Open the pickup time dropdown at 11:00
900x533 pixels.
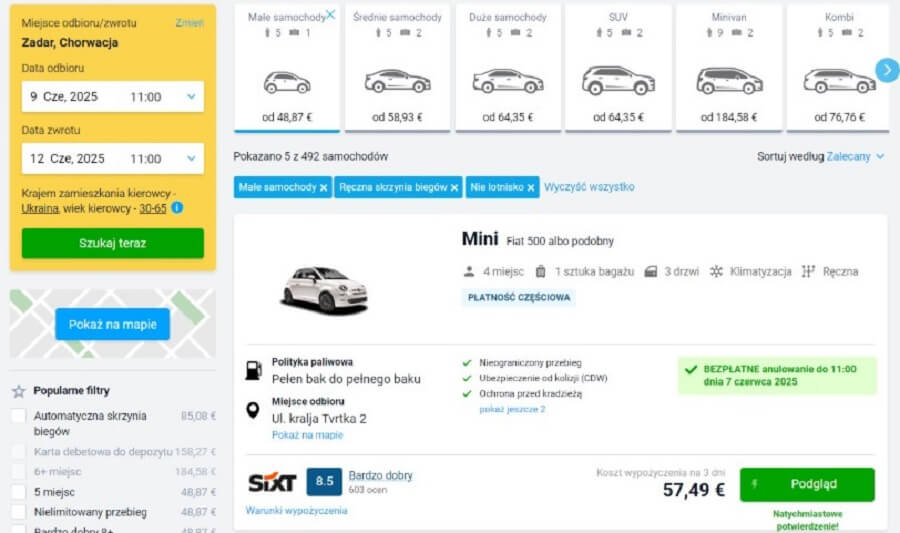tap(160, 97)
